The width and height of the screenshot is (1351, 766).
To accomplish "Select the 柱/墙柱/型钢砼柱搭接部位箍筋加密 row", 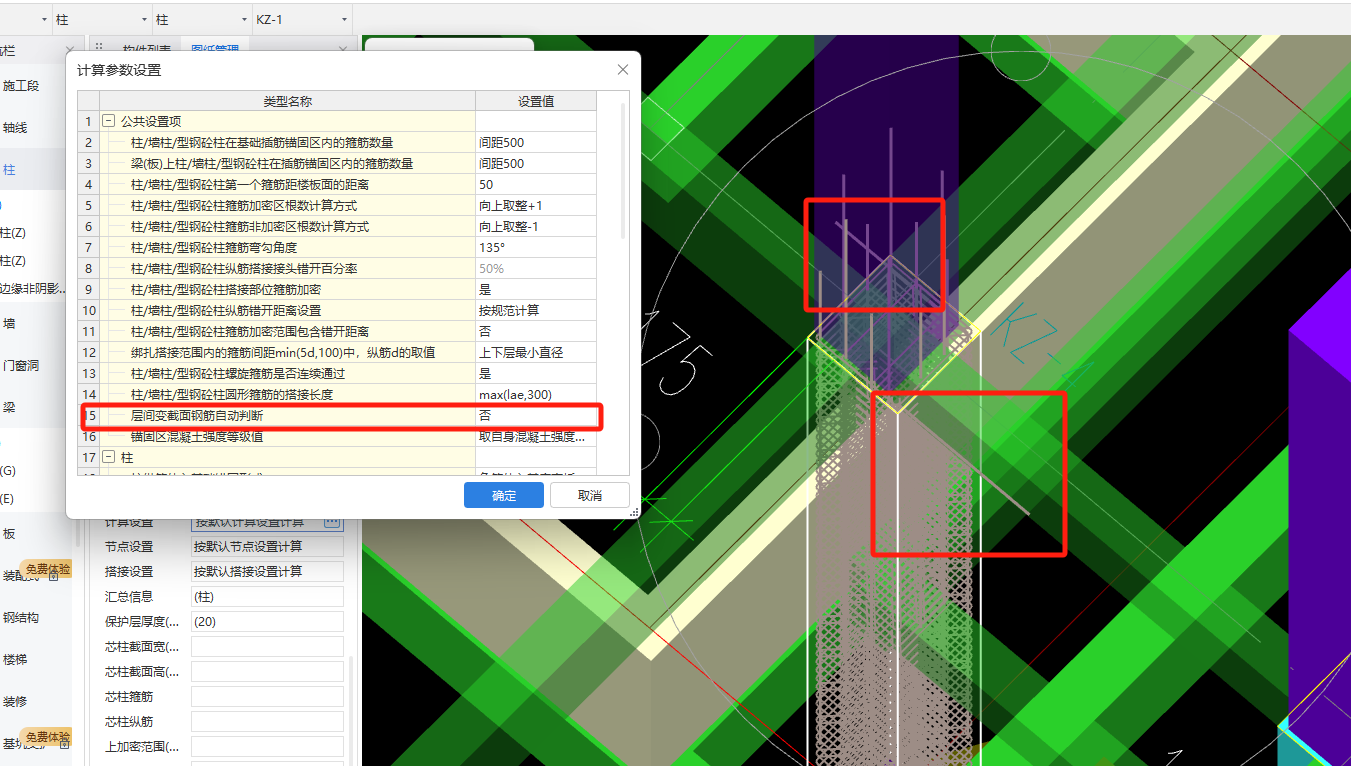I will coord(287,290).
